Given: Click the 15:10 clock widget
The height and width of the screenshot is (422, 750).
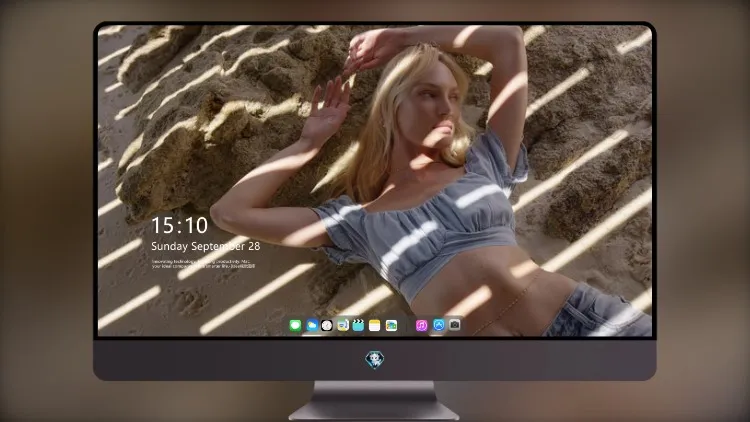Looking at the screenshot, I should point(180,225).
